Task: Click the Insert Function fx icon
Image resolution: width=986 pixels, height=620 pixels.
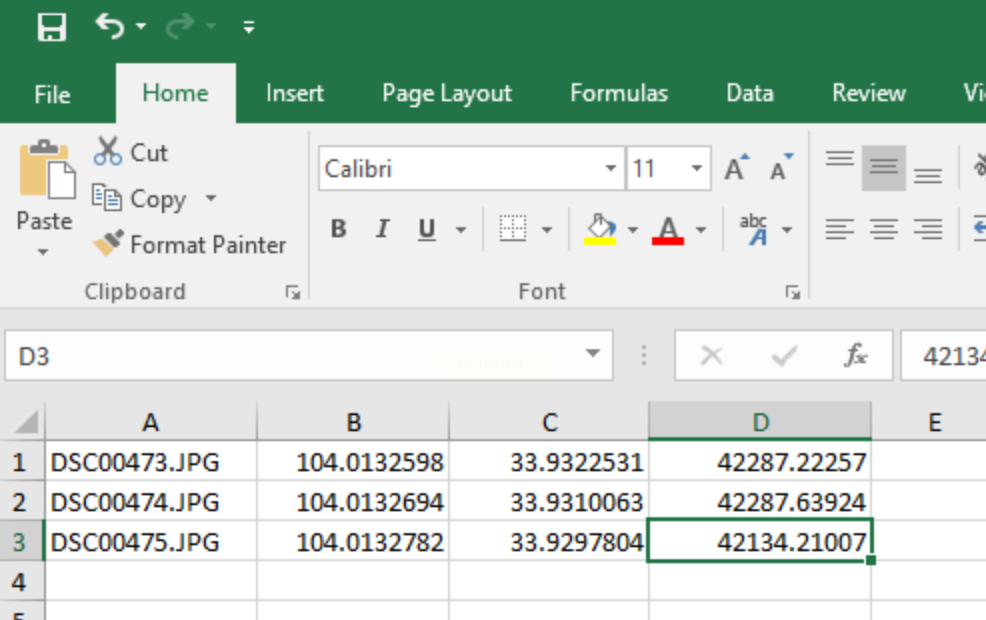Action: [x=856, y=356]
